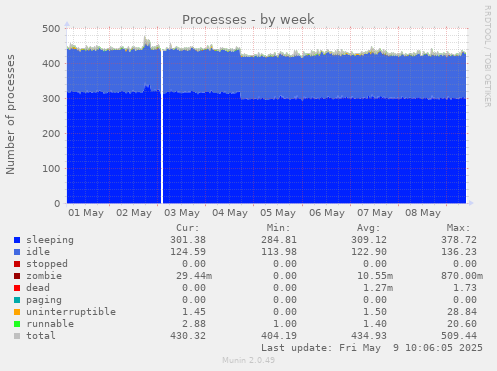Image resolution: width=497 pixels, height=371 pixels.
Task: Click the dead maximum value 1.73
Action: point(465,288)
